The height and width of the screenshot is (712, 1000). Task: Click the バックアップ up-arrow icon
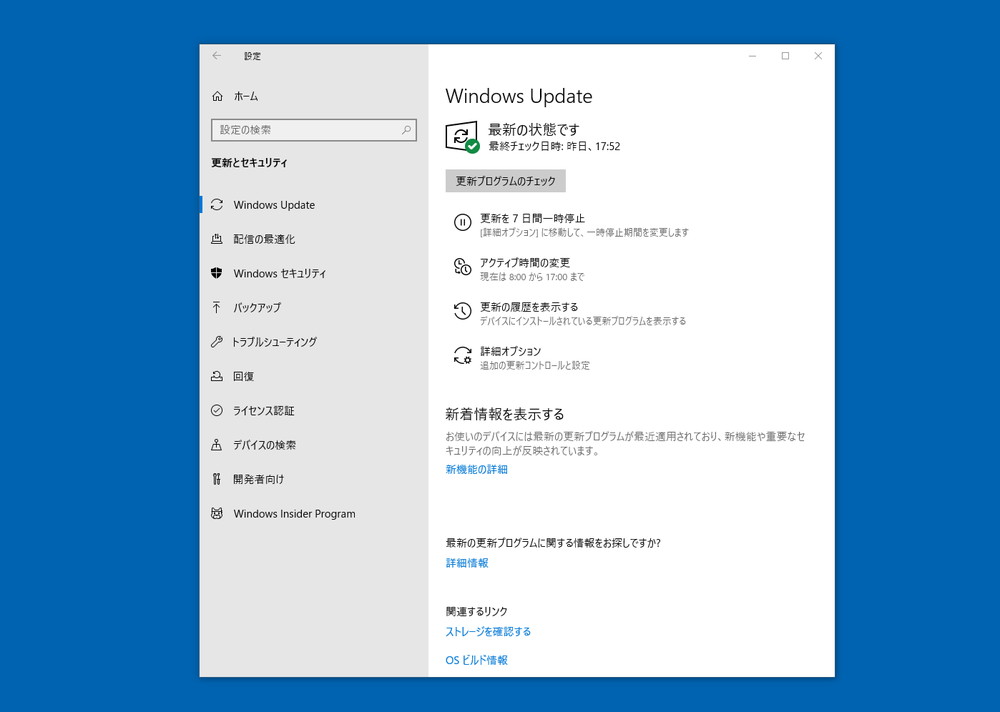(217, 308)
